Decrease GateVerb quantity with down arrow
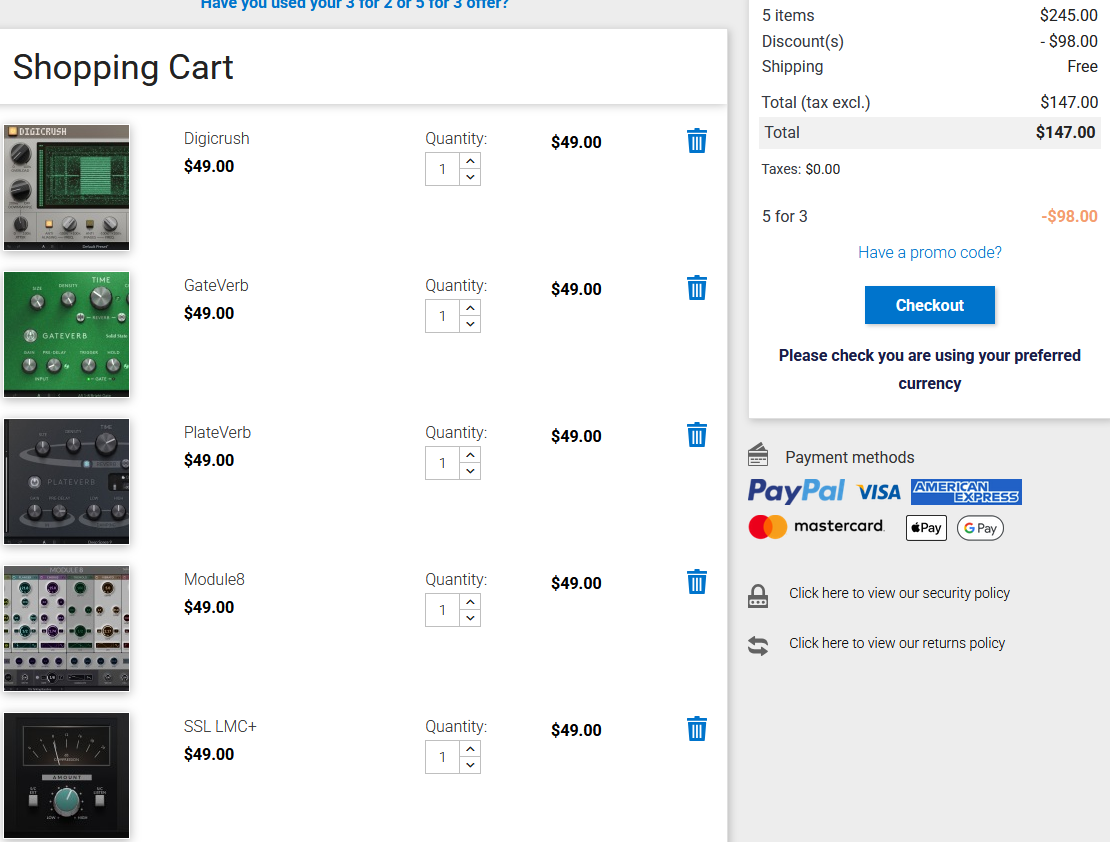This screenshot has height=842, width=1110. [x=470, y=324]
